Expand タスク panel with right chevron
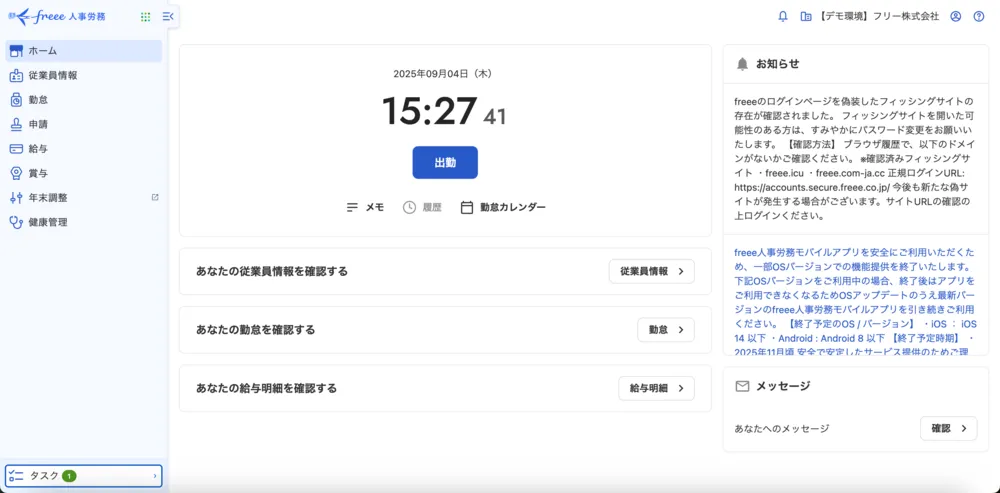Screen dimensions: 1000x493 click(155, 476)
